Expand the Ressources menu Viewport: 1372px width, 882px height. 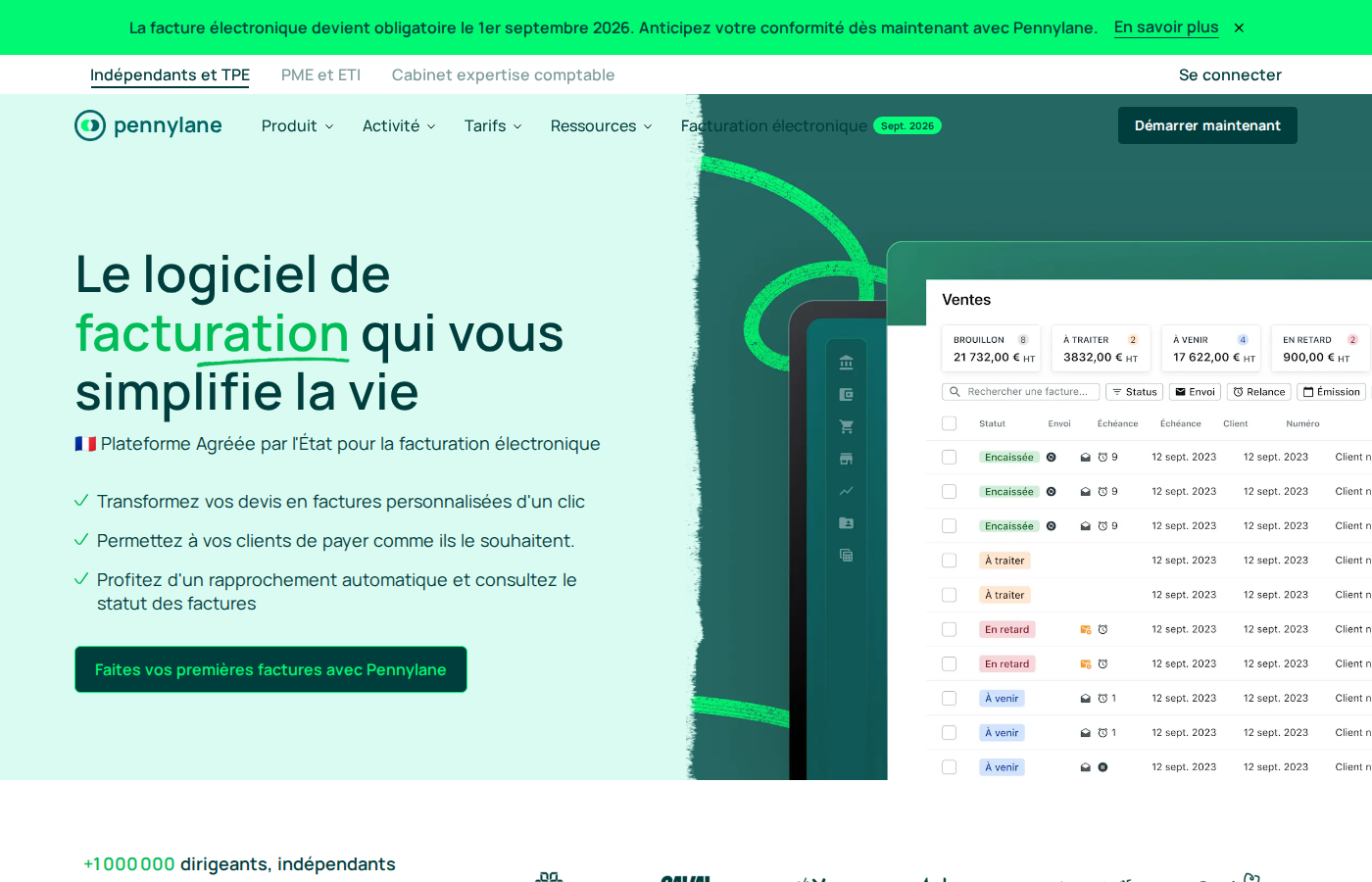pos(601,125)
